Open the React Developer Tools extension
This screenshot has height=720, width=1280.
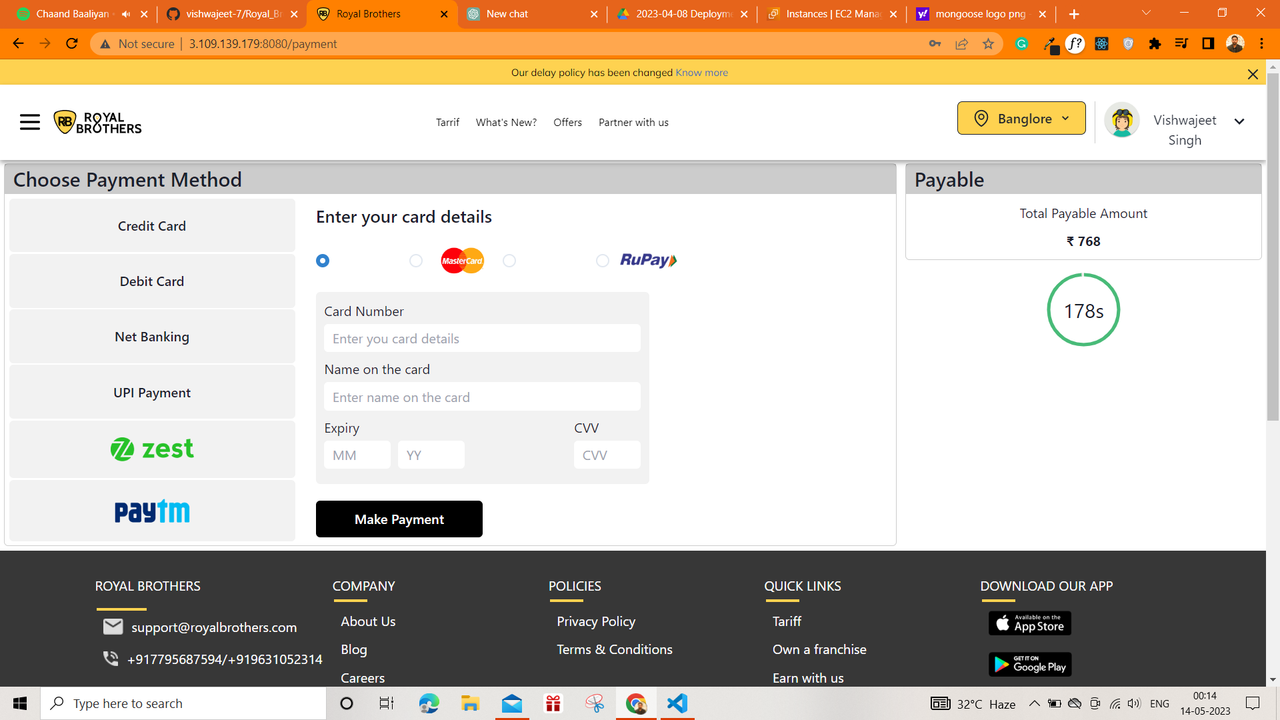1102,44
